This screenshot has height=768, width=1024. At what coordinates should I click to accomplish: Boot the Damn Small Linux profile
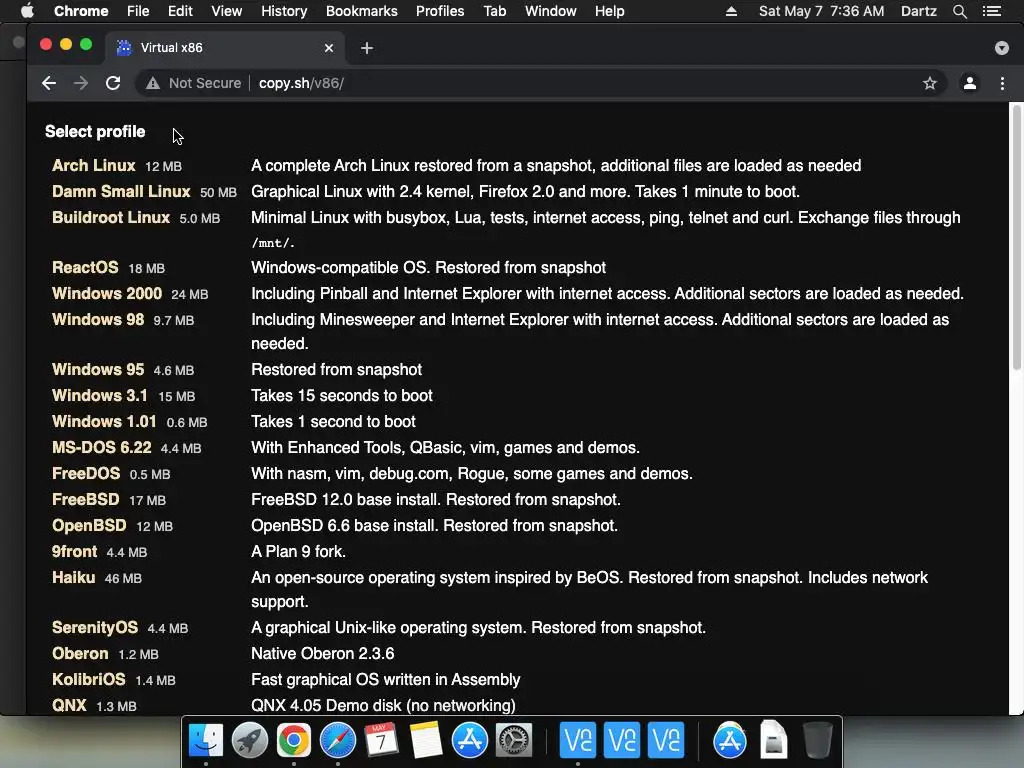[121, 192]
